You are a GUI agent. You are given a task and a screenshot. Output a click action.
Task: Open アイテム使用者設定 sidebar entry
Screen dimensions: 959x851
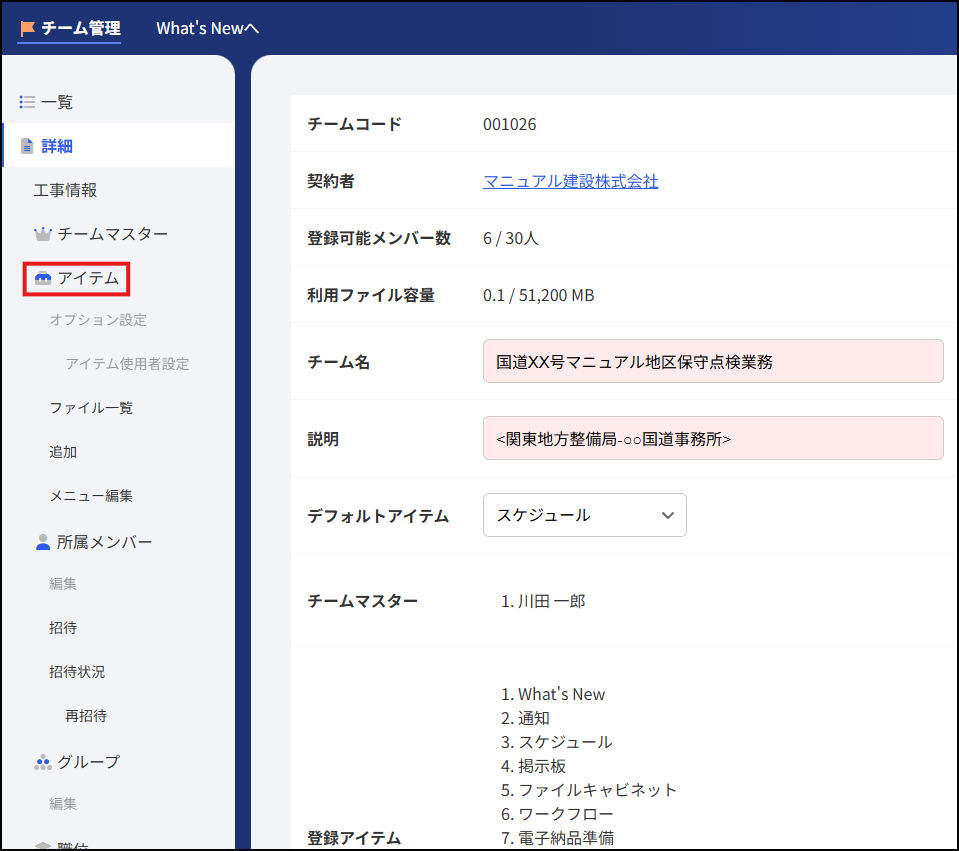(x=127, y=364)
